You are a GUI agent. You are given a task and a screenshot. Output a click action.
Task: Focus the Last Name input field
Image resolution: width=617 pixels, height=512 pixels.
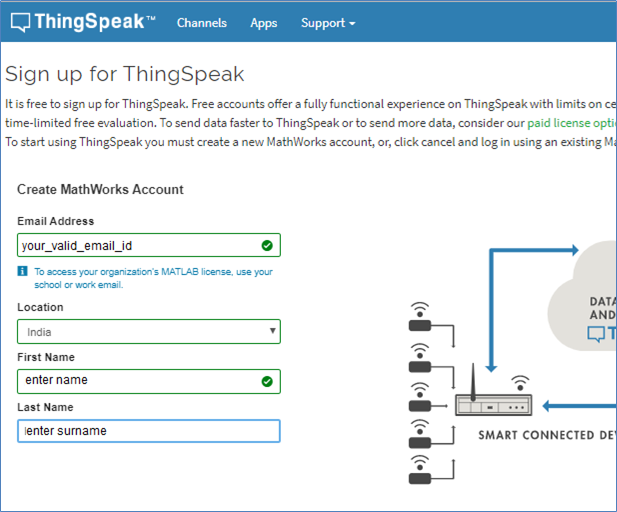point(149,431)
